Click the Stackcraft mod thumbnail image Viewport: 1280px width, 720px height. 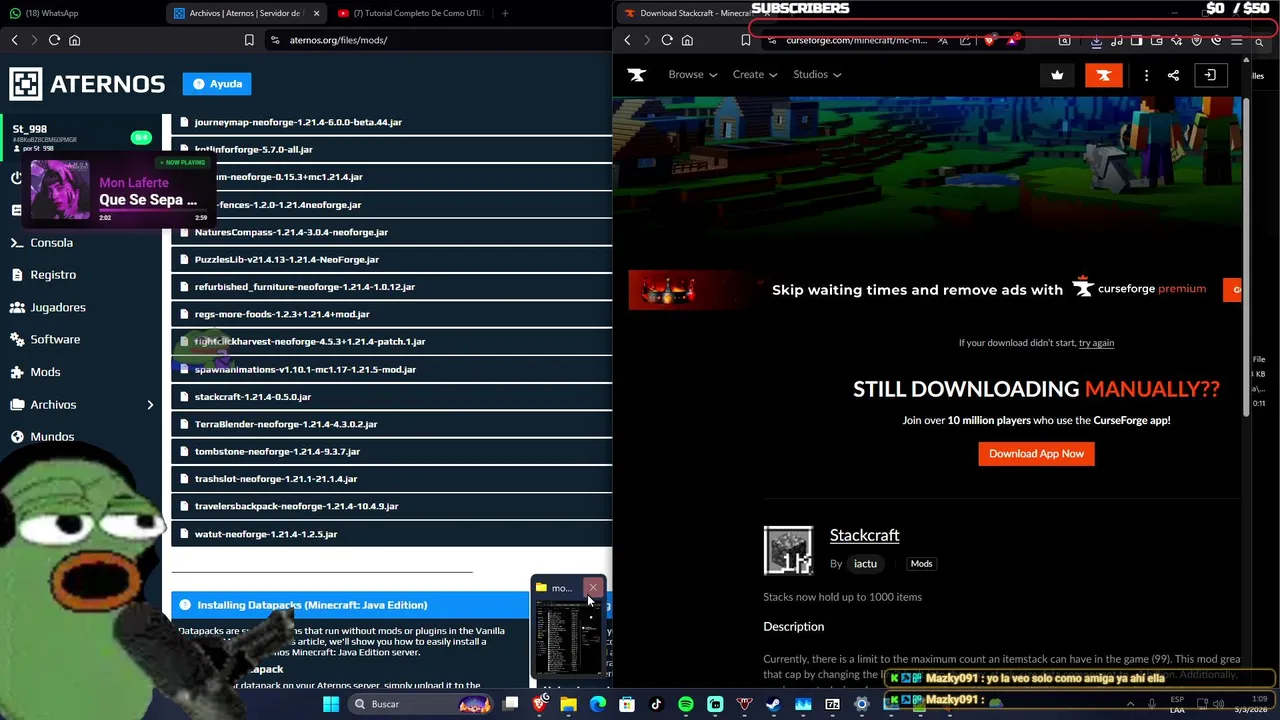[x=788, y=551]
